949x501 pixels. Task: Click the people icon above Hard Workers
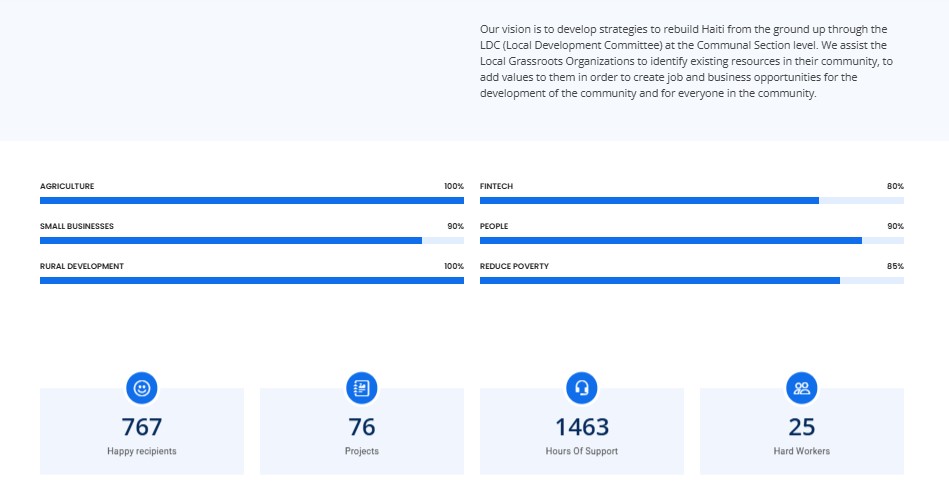pyautogui.click(x=801, y=388)
